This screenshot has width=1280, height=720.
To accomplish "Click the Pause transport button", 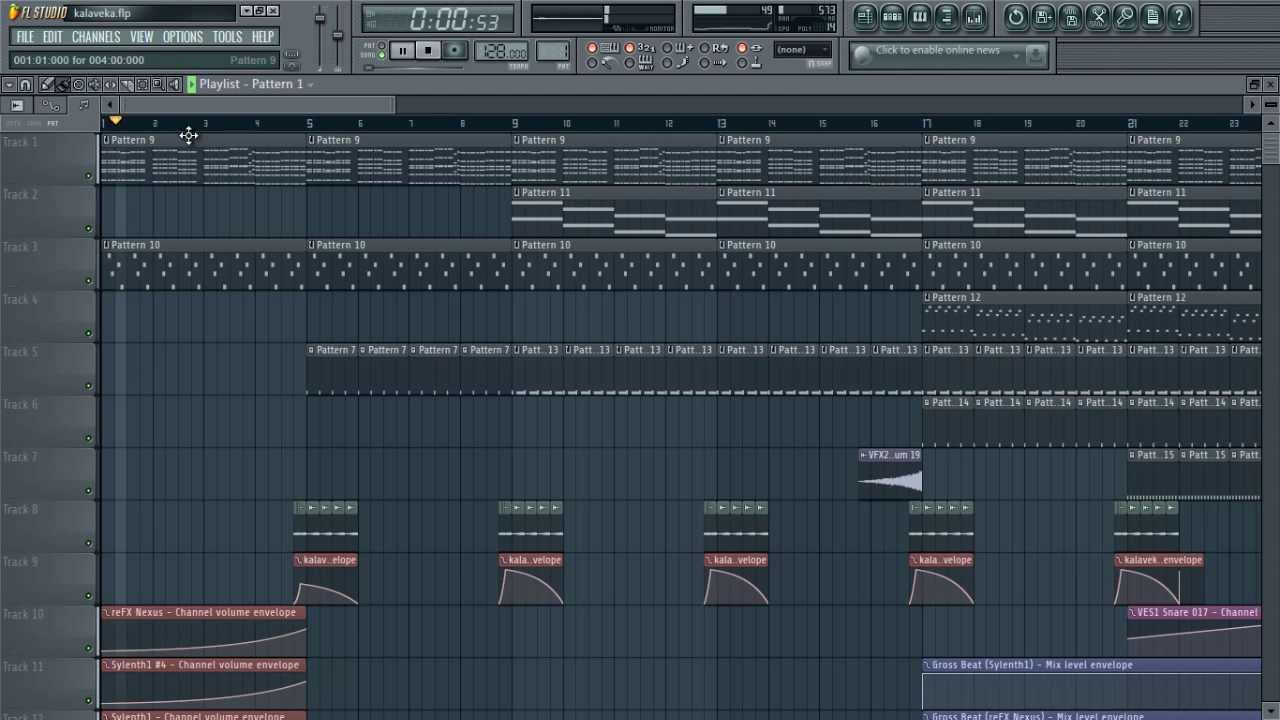I will coord(402,50).
